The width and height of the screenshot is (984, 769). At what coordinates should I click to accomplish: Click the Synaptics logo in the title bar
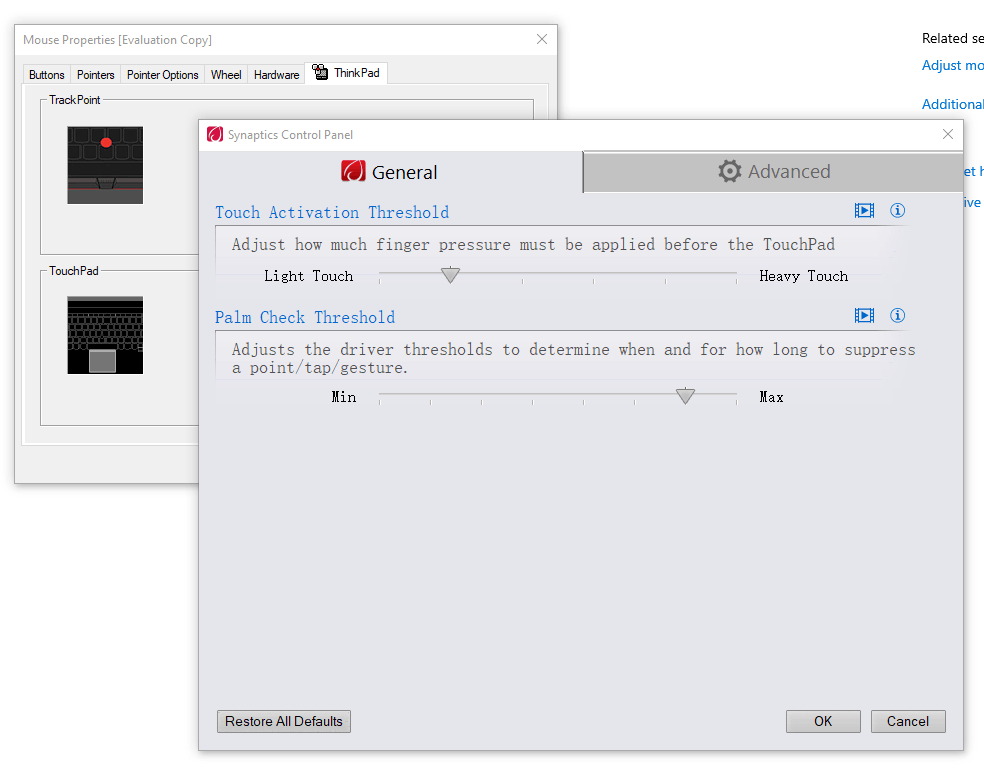coord(213,134)
